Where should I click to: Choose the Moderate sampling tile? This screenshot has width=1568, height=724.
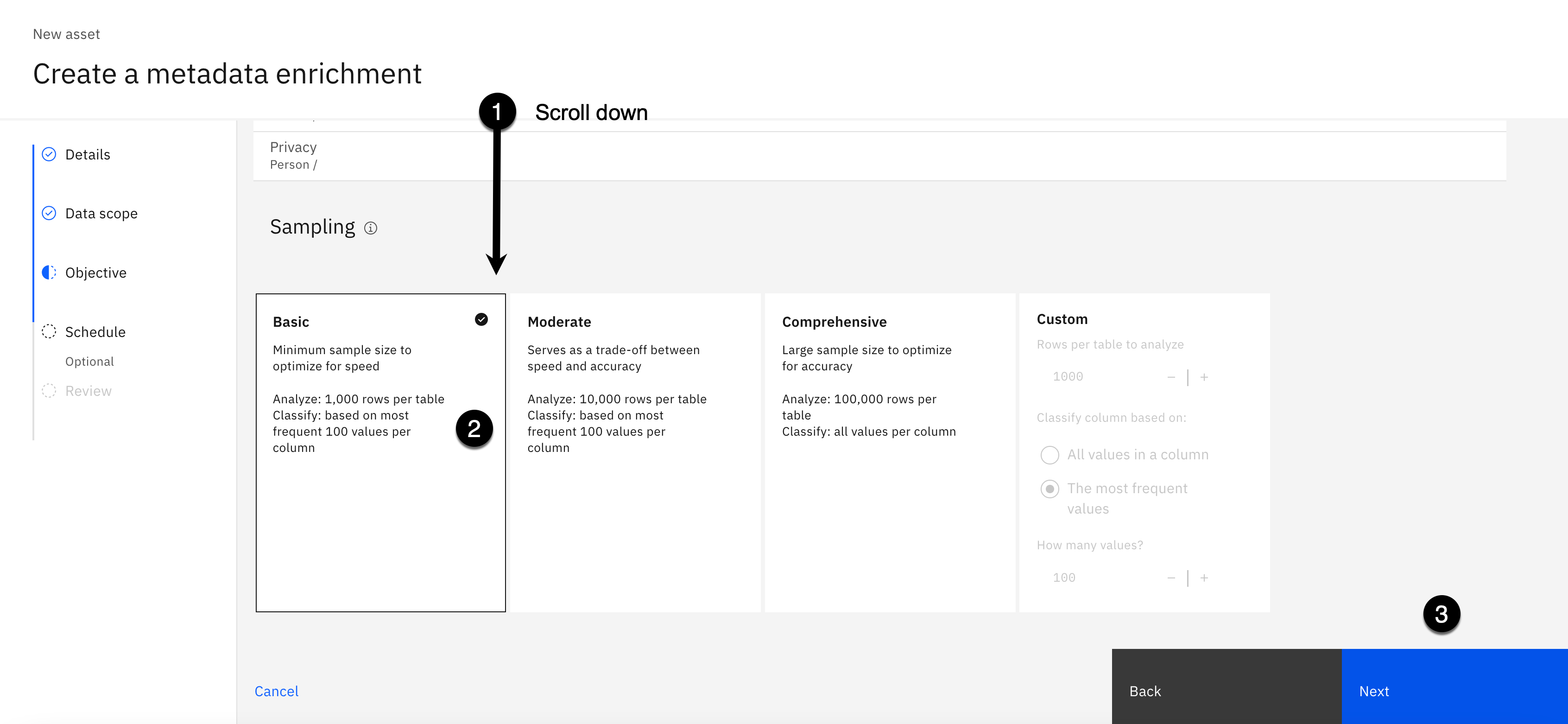(x=634, y=452)
